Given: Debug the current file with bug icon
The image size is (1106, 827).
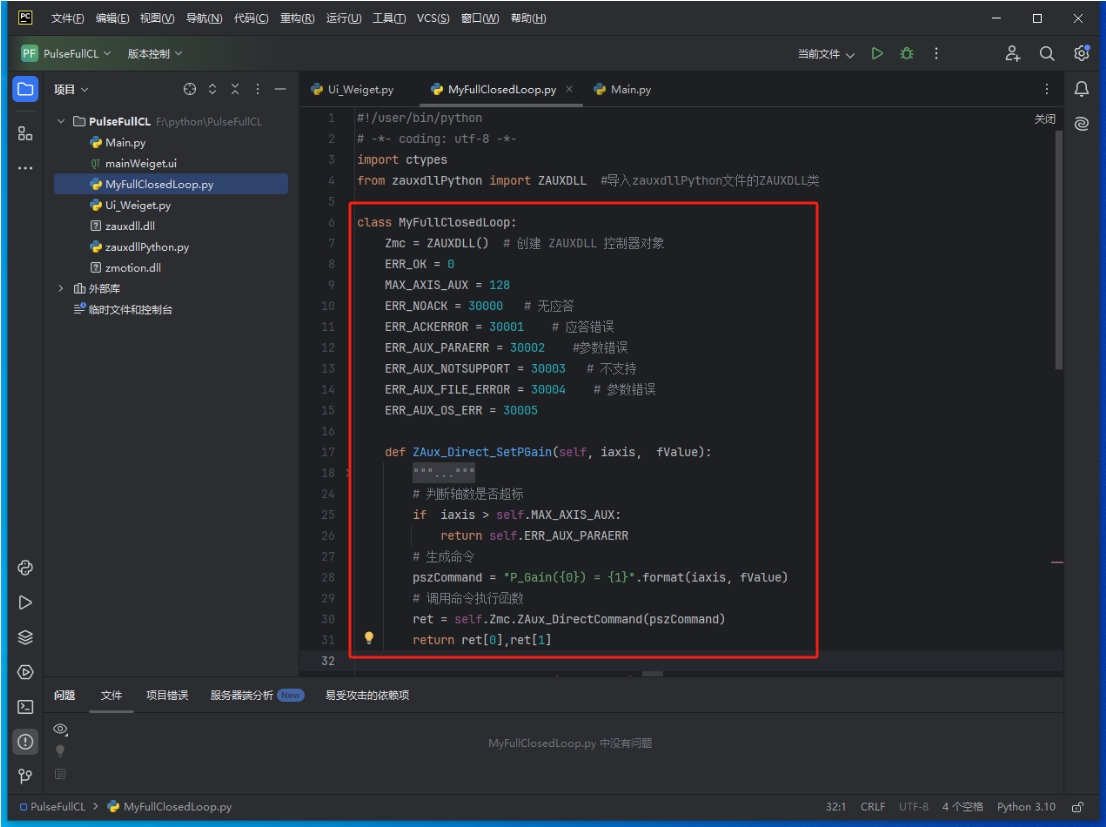Looking at the screenshot, I should point(906,54).
